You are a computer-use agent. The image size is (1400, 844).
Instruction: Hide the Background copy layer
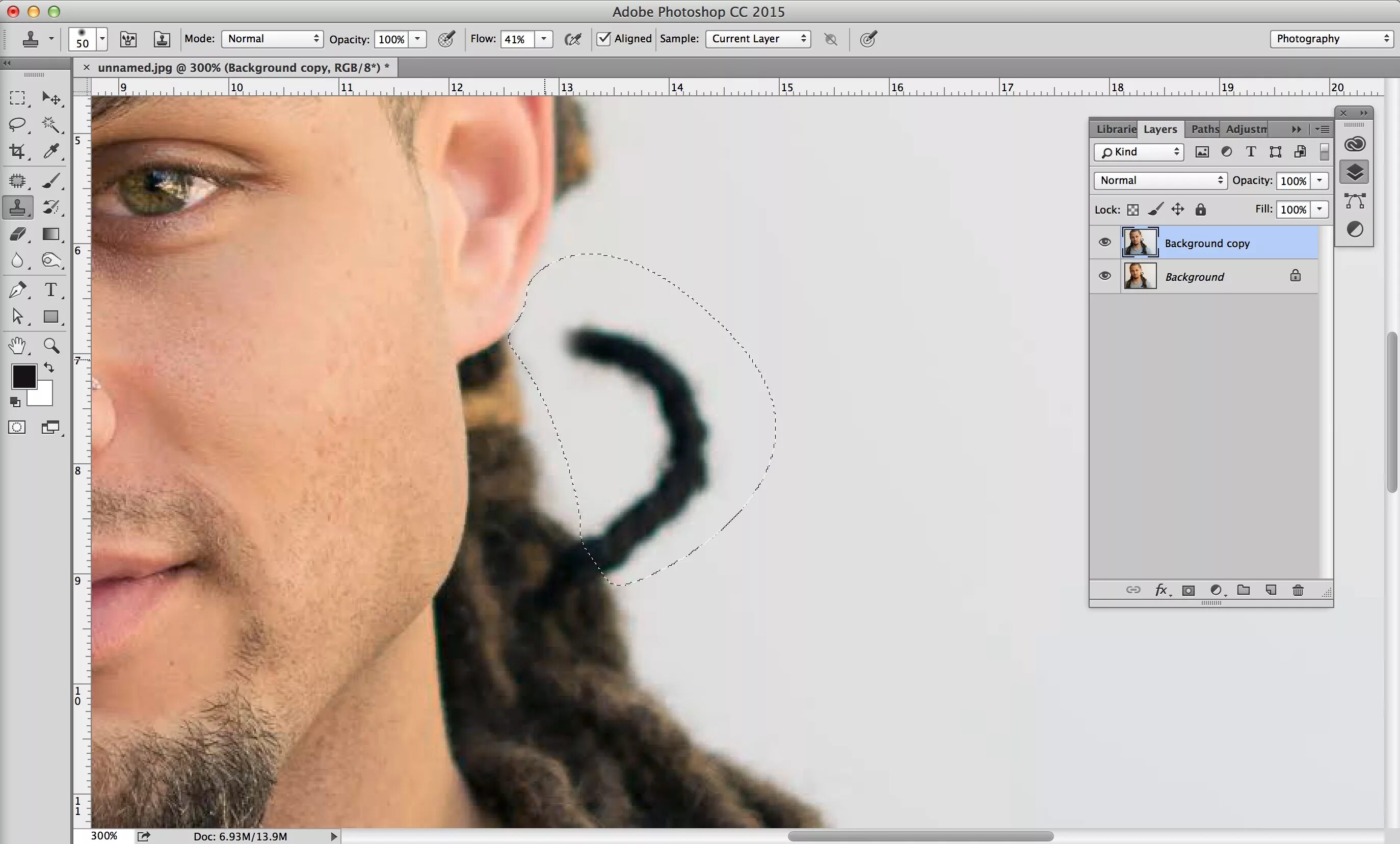point(1104,242)
